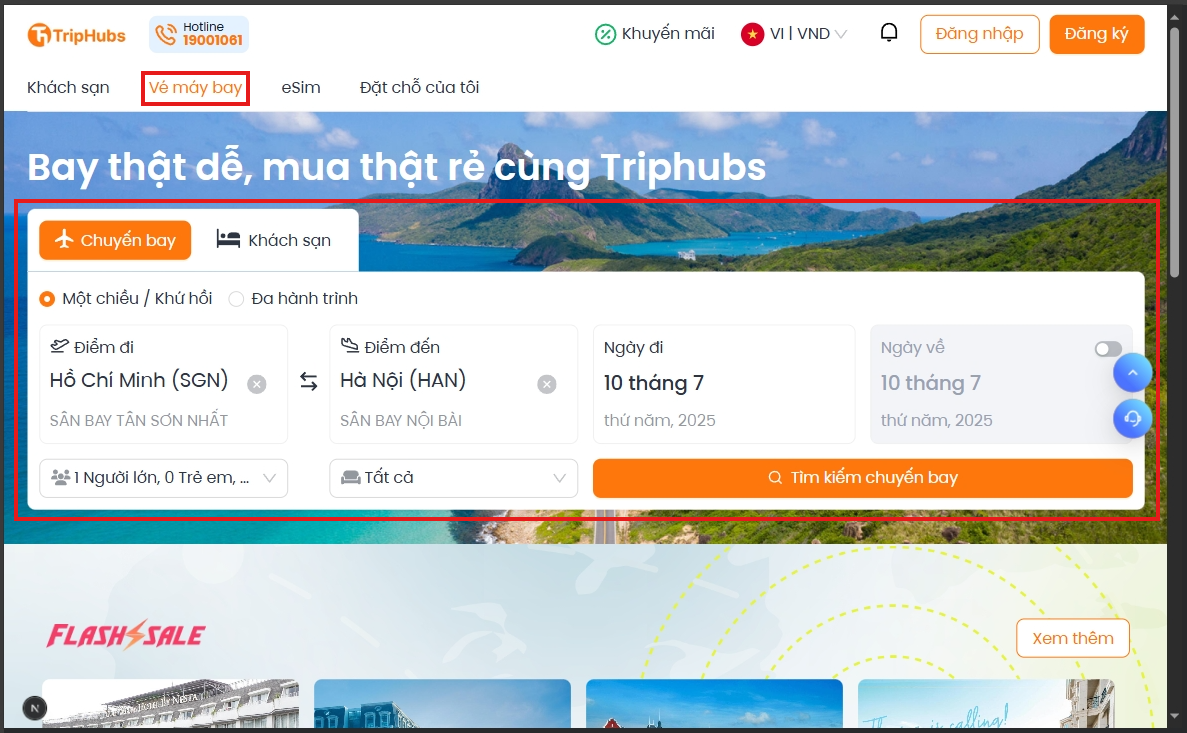Image resolution: width=1187 pixels, height=733 pixels.
Task: Clear the Hồ Chí Minh departure field
Action: pyautogui.click(x=257, y=385)
